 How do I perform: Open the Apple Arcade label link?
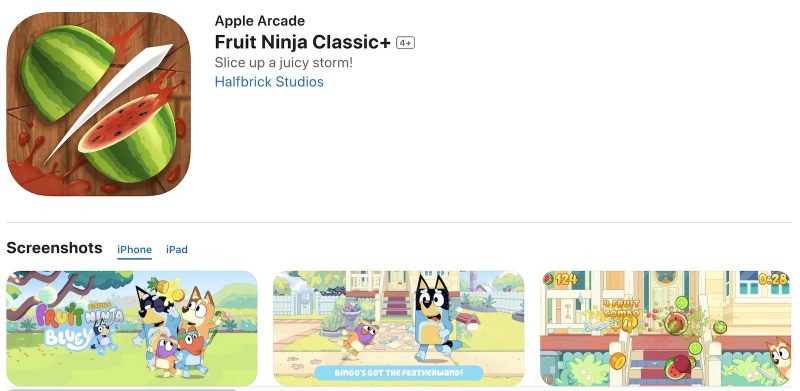pos(260,21)
